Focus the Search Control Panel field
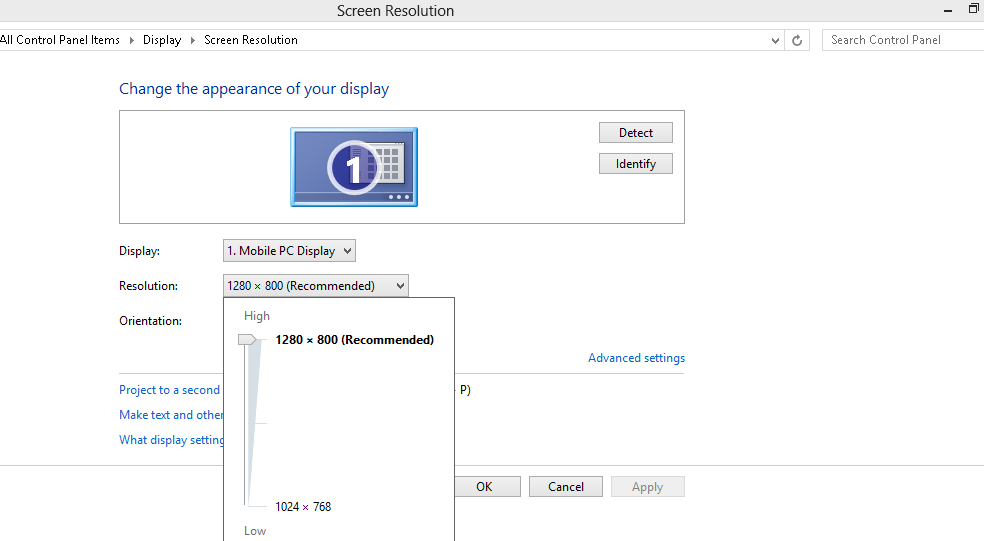This screenshot has width=984, height=541. [x=903, y=40]
